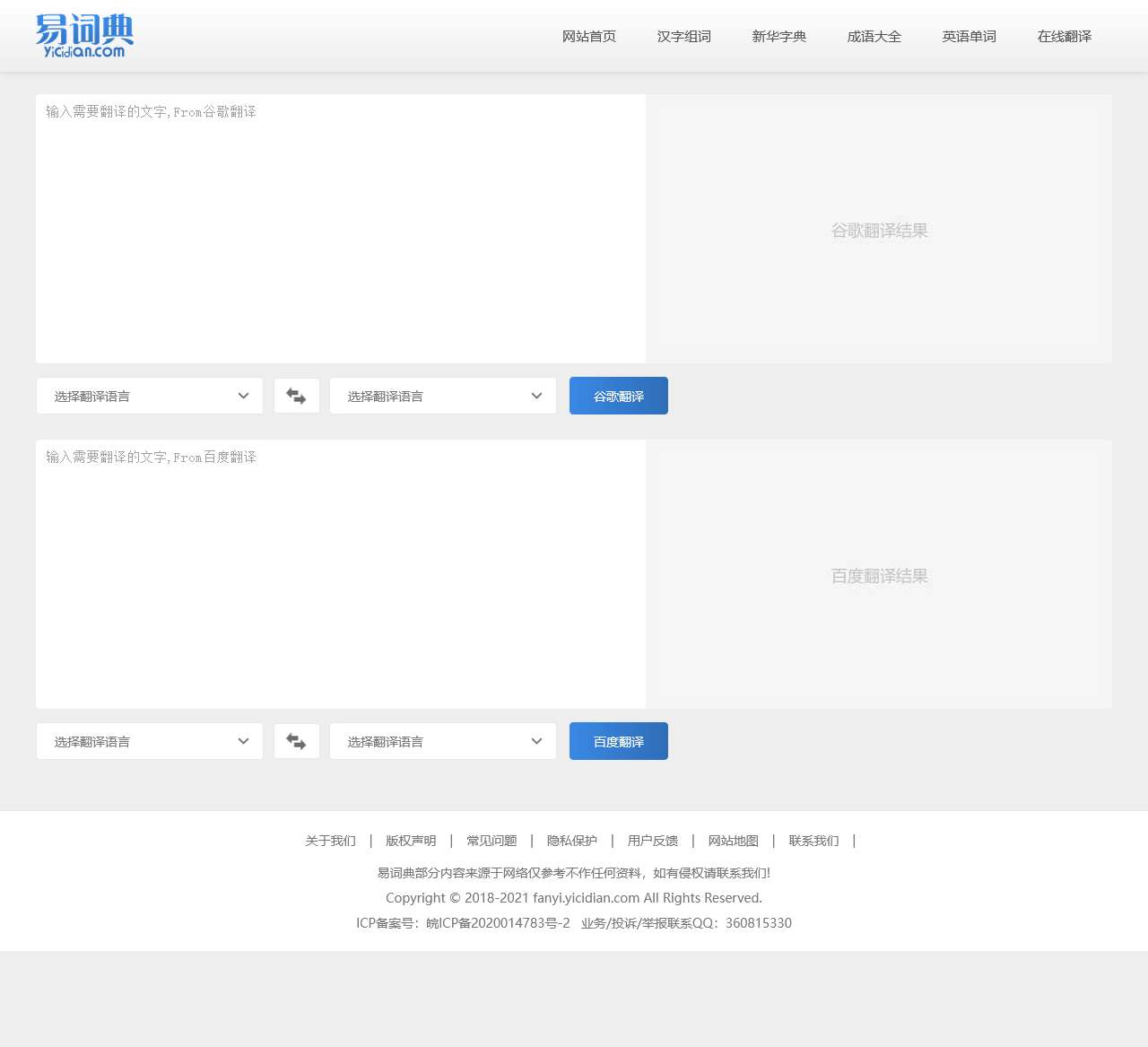The image size is (1148, 1047).
Task: Click the Baidu translation input text area
Action: pyautogui.click(x=341, y=574)
